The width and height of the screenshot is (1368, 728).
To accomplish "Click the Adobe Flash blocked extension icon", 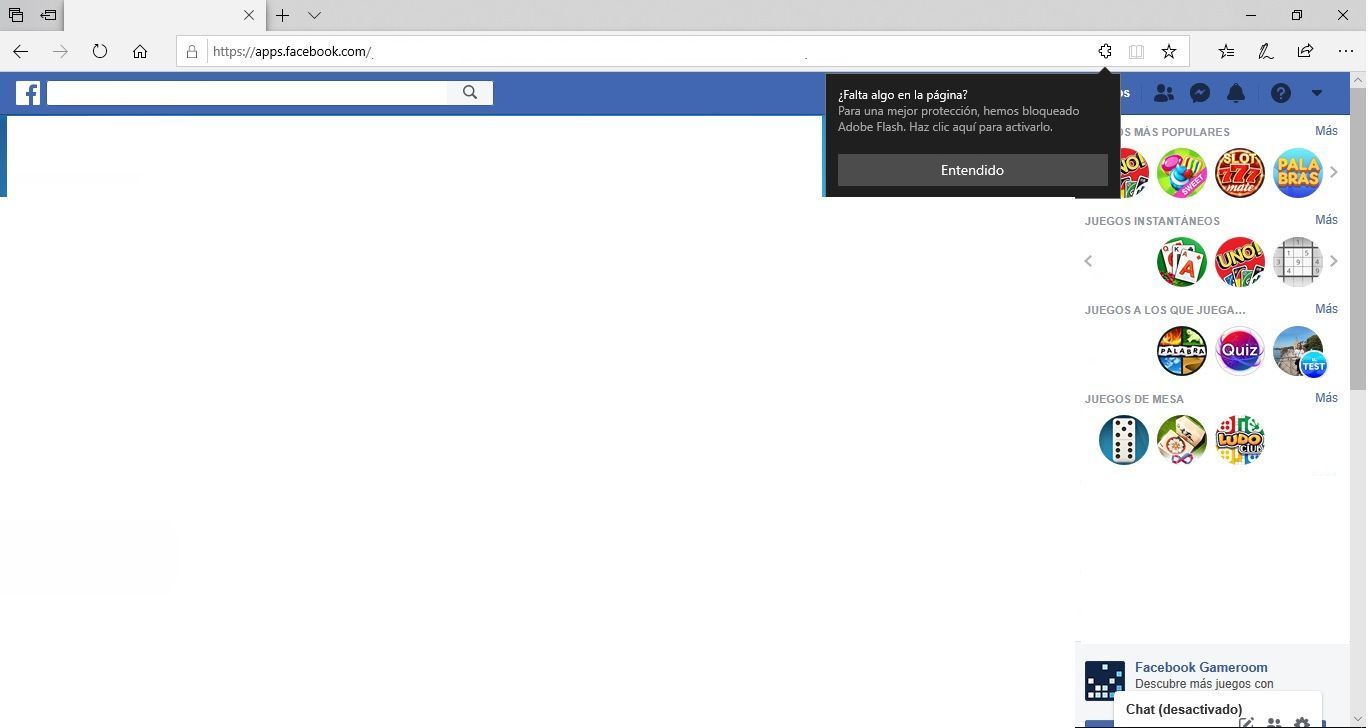I will click(1105, 51).
